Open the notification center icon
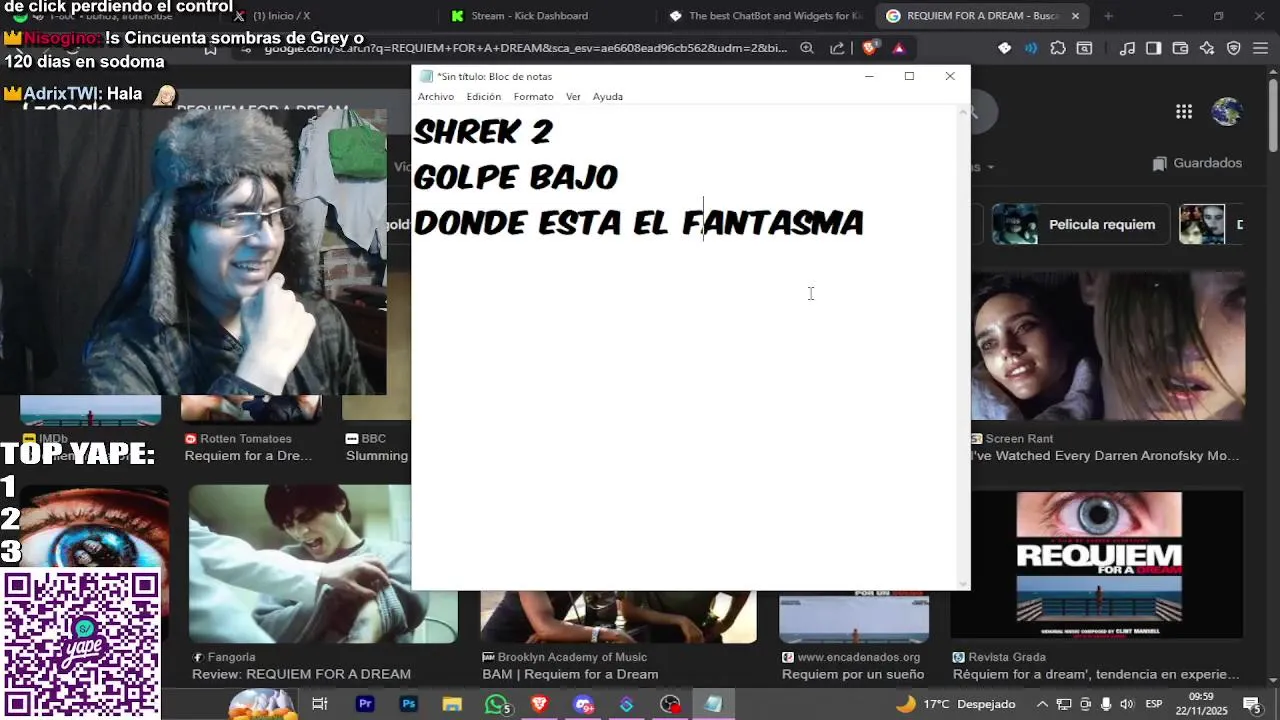The image size is (1280, 720). (x=1252, y=704)
